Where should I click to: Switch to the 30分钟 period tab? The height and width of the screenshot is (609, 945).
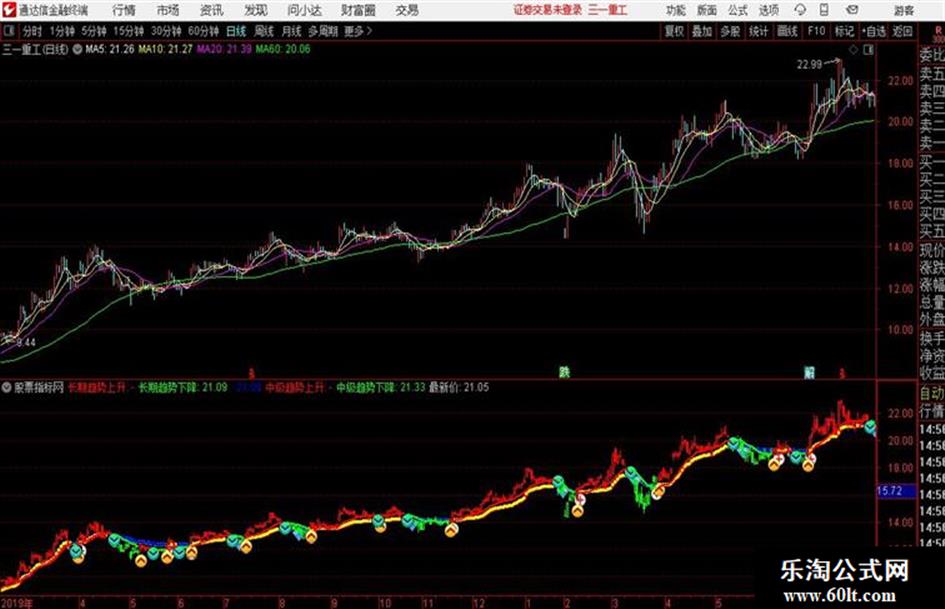(x=166, y=31)
